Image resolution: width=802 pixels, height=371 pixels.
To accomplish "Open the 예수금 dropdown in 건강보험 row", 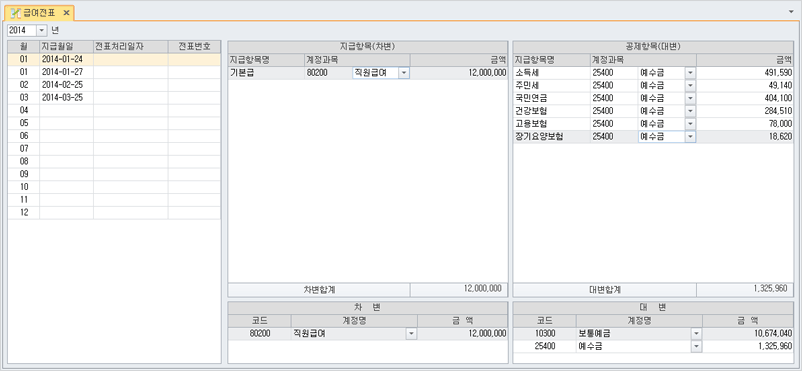I will (x=690, y=111).
